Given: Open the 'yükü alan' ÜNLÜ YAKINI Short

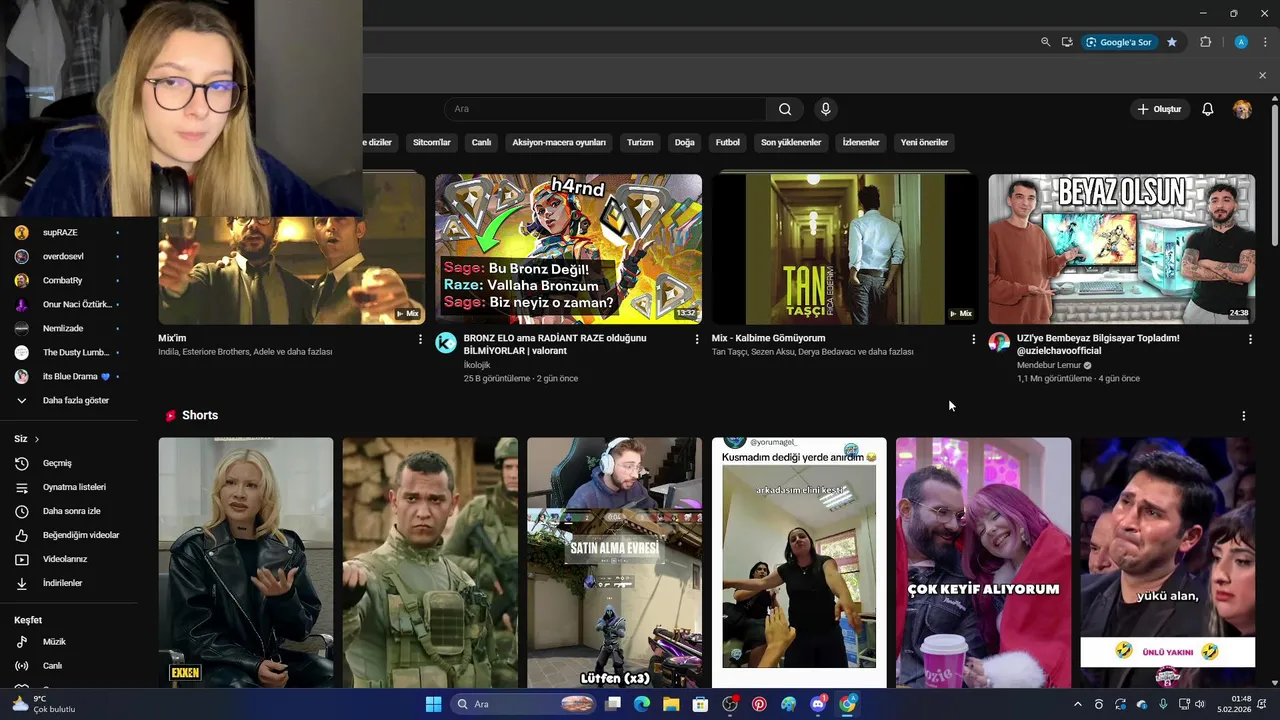Looking at the screenshot, I should [1168, 562].
